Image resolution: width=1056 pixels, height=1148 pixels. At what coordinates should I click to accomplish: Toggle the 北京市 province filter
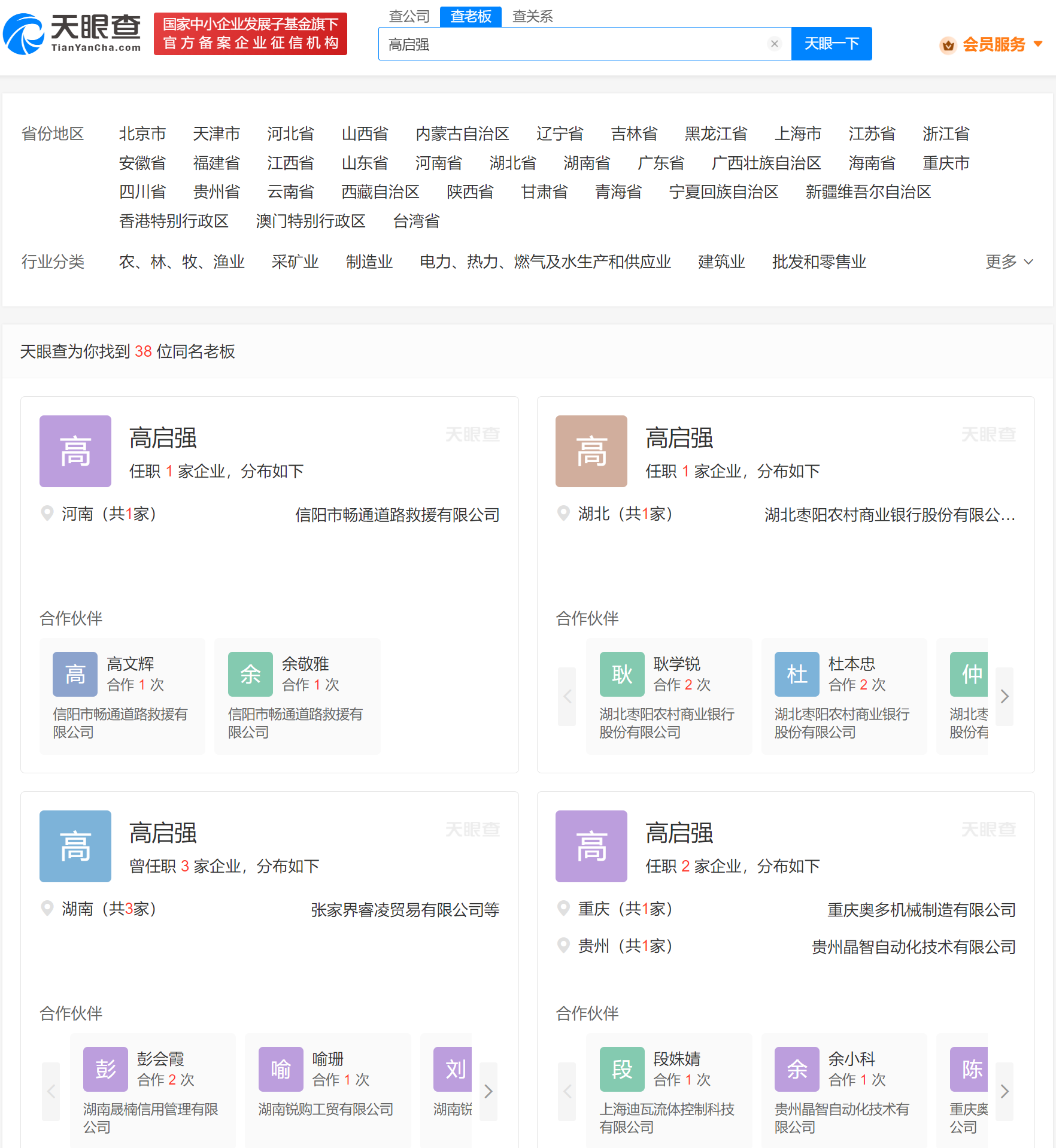click(x=143, y=133)
